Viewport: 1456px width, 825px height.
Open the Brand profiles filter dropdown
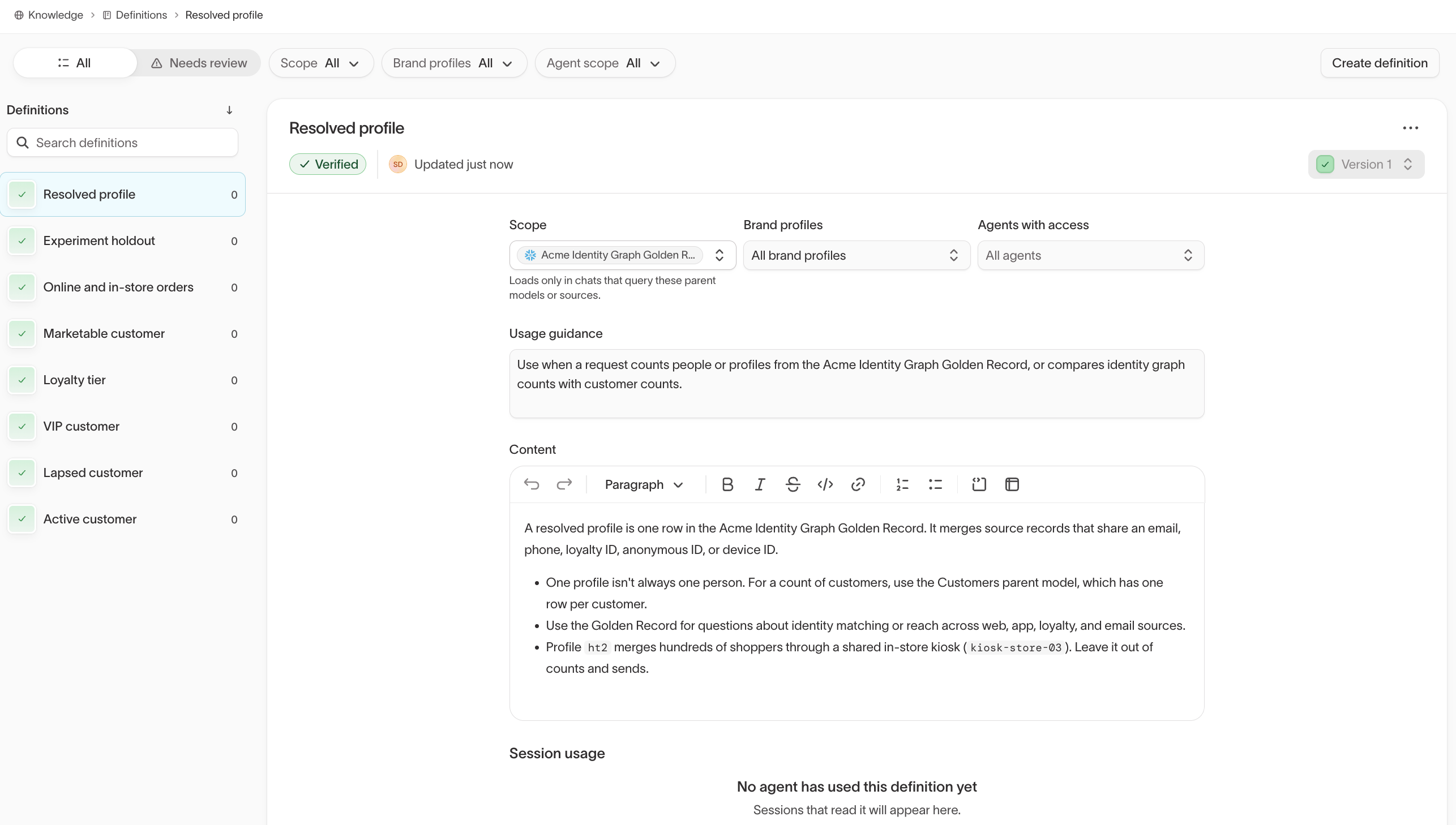454,63
